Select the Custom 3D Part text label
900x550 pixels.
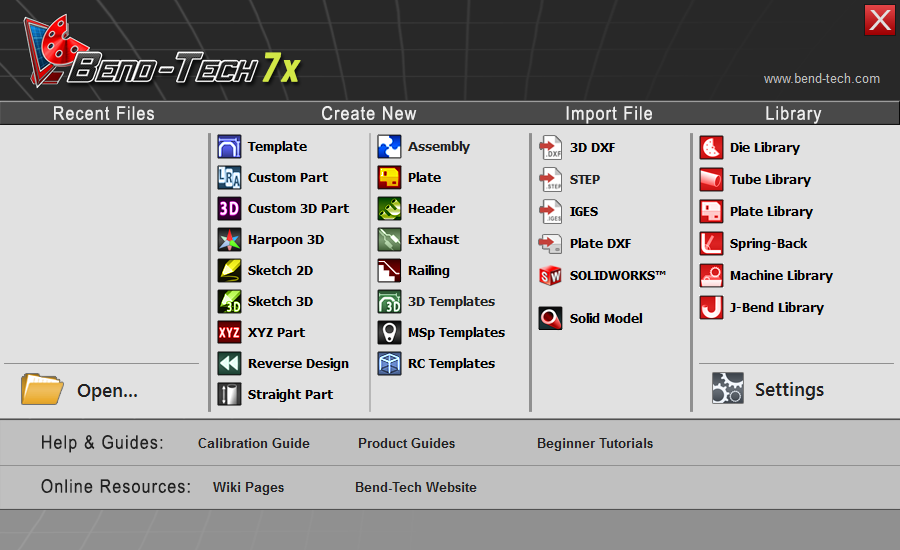(x=298, y=208)
